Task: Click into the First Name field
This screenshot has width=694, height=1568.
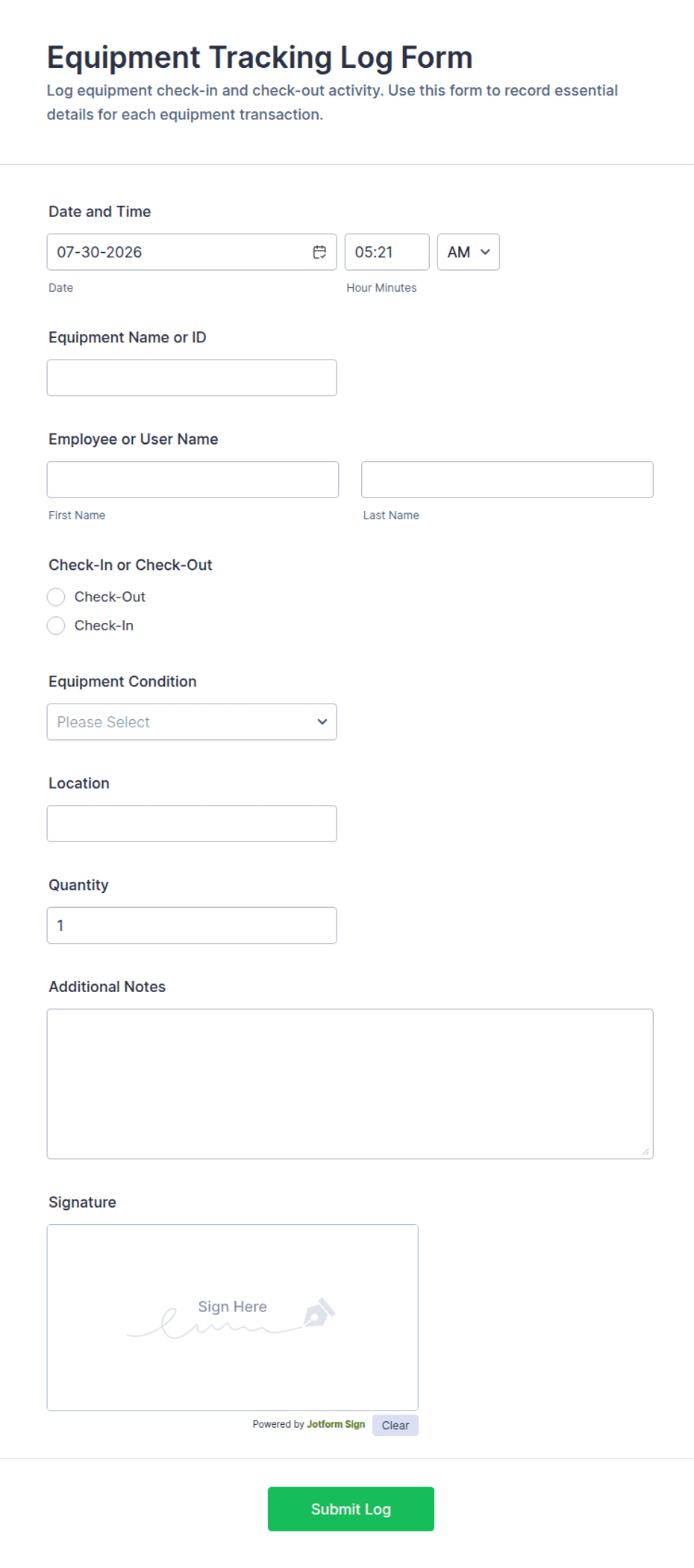Action: click(x=193, y=480)
